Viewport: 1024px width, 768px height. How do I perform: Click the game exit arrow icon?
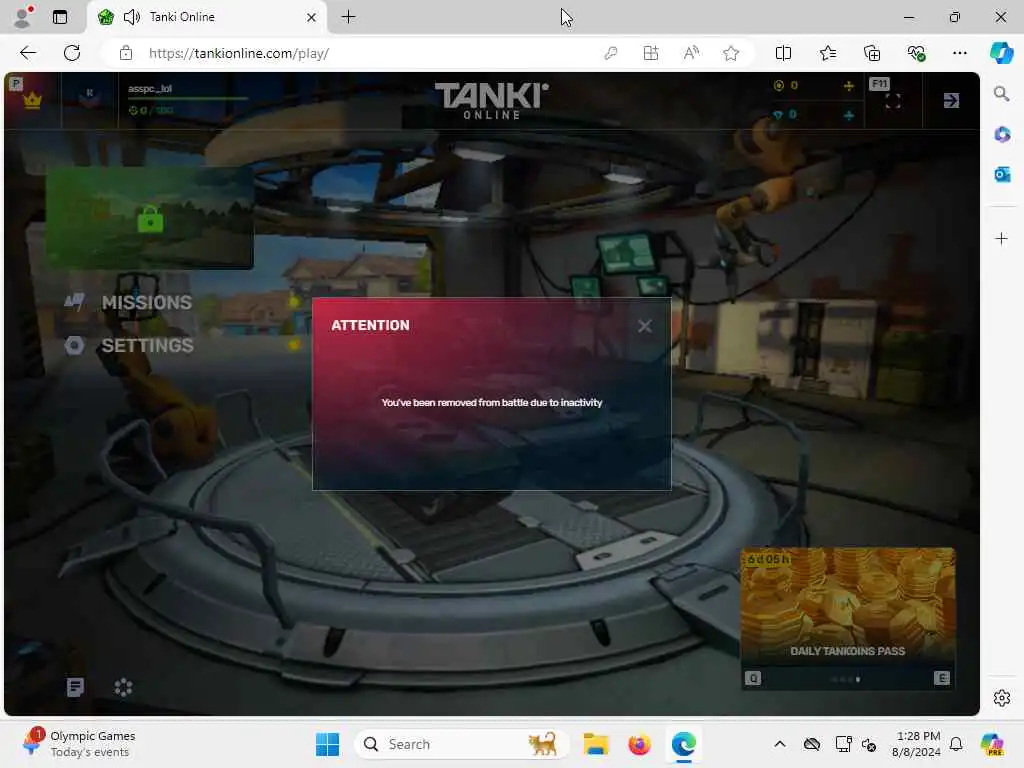point(951,101)
